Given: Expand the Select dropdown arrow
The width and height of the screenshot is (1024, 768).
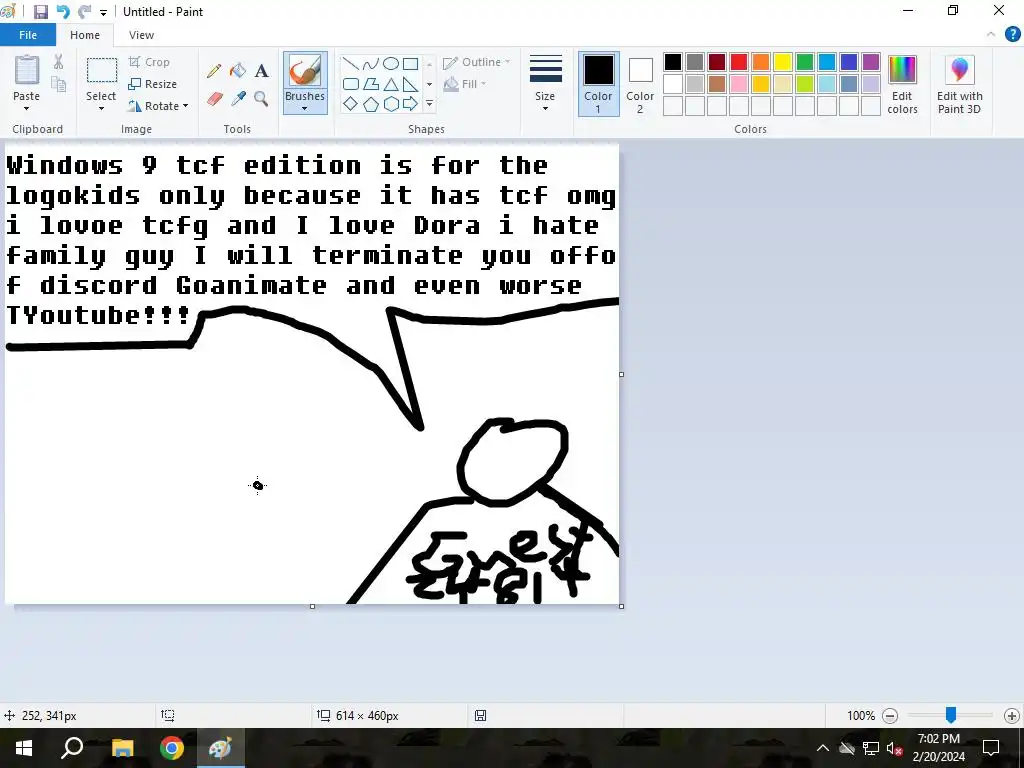Looking at the screenshot, I should click(x=101, y=108).
